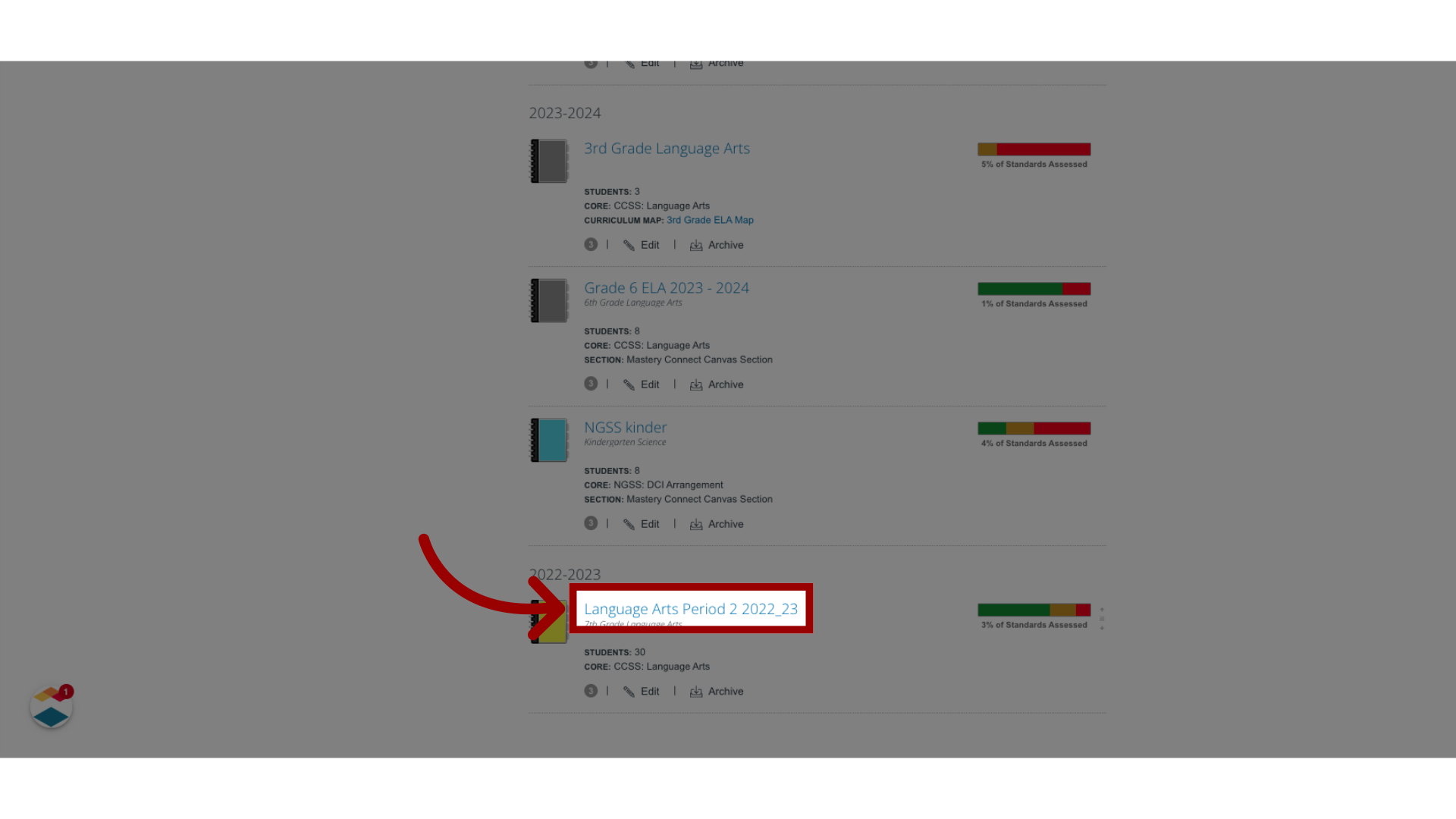This screenshot has width=1456, height=819.
Task: Click Edit for 3rd Grade Language Arts
Action: (640, 244)
